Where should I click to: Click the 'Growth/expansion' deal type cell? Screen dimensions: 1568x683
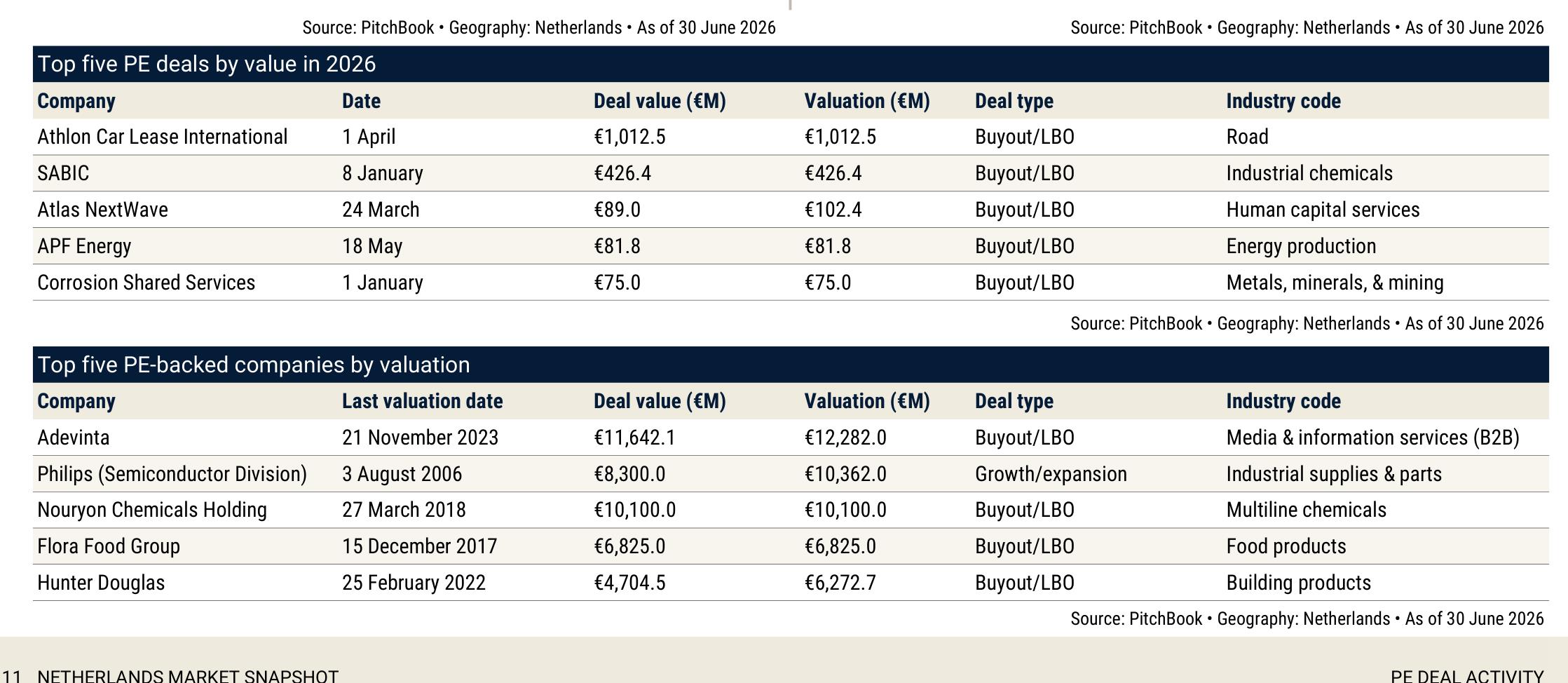coord(1051,474)
